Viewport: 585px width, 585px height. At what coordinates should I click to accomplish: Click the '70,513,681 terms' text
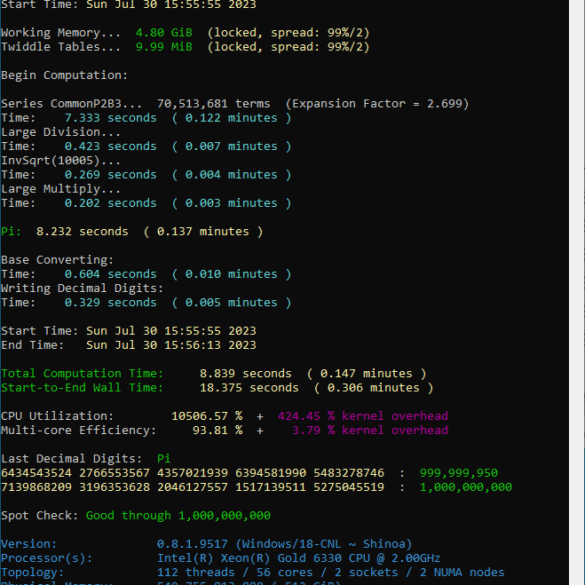[x=213, y=104]
